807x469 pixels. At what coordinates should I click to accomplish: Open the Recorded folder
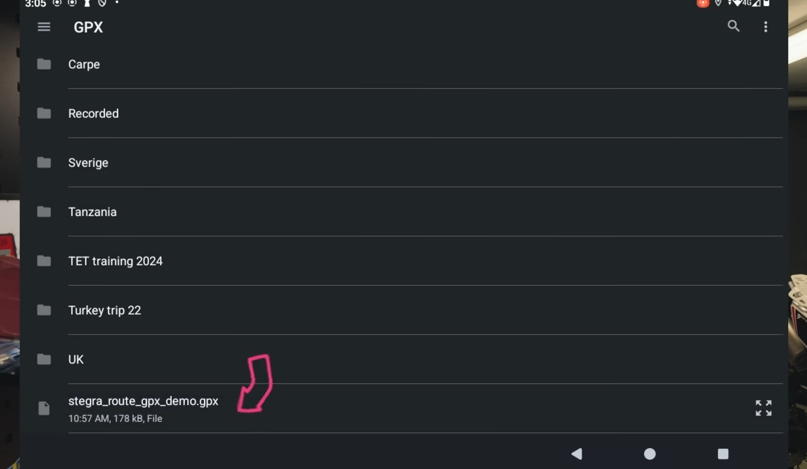(x=93, y=113)
